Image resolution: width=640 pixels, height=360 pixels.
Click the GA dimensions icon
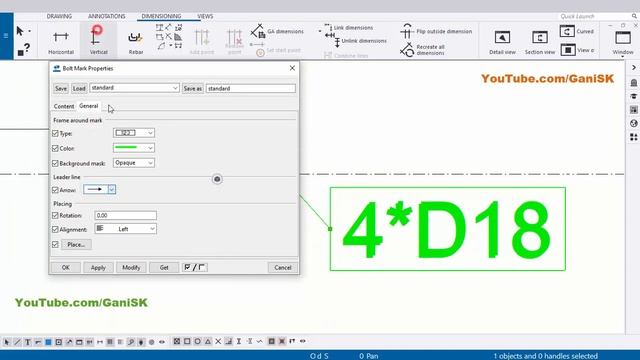click(x=258, y=31)
